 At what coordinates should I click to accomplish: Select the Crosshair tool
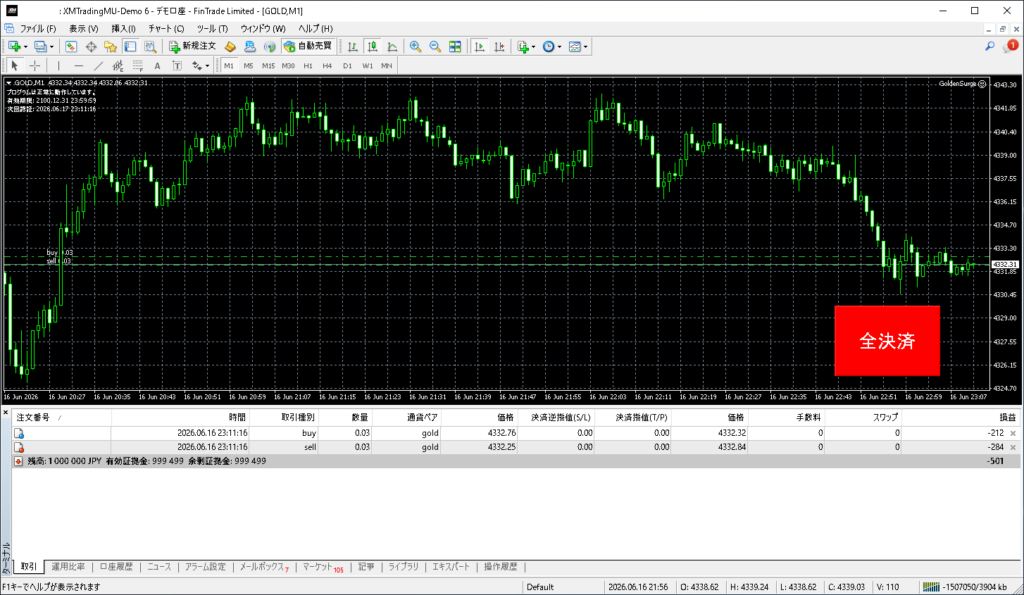(x=35, y=65)
